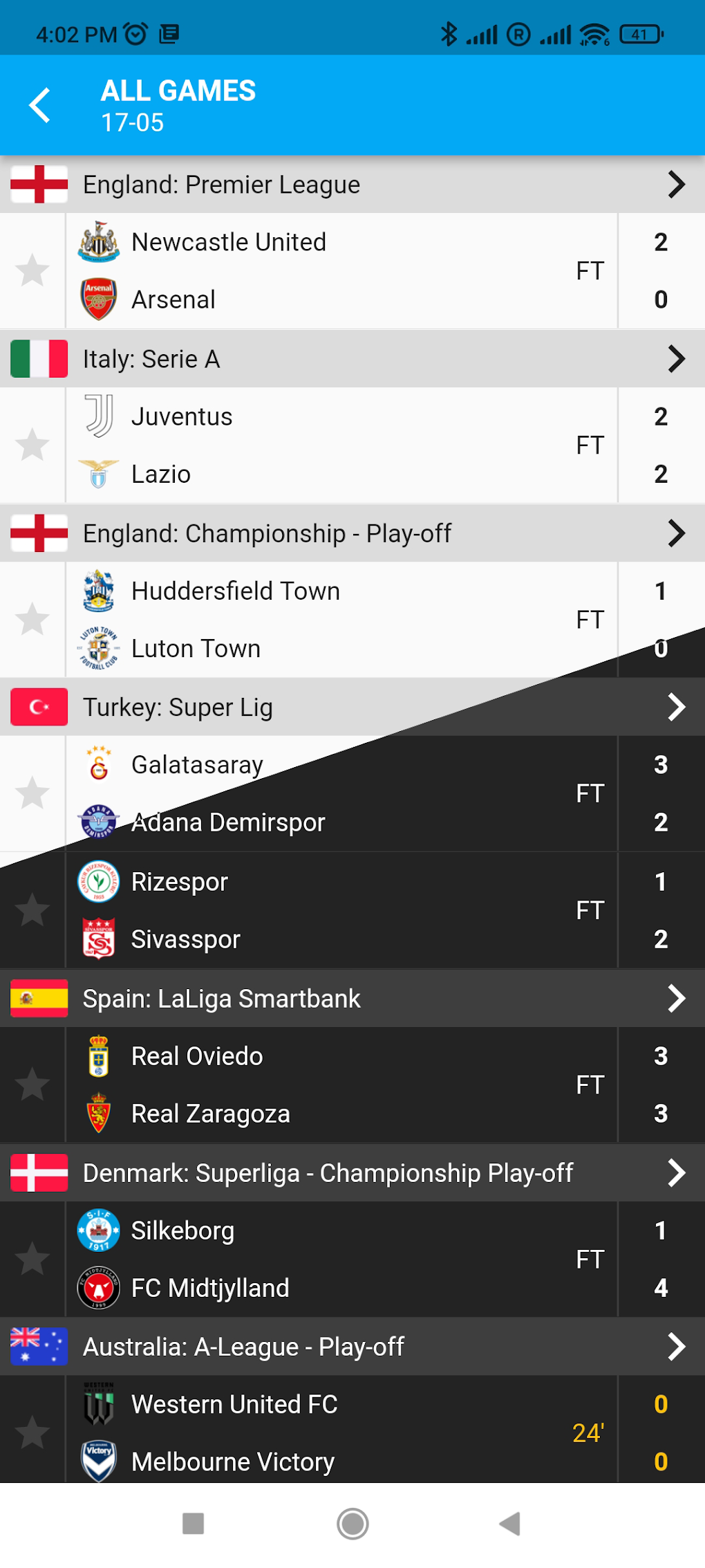Open Huddersfield Town team name
Image resolution: width=705 pixels, height=1568 pixels.
tap(236, 591)
